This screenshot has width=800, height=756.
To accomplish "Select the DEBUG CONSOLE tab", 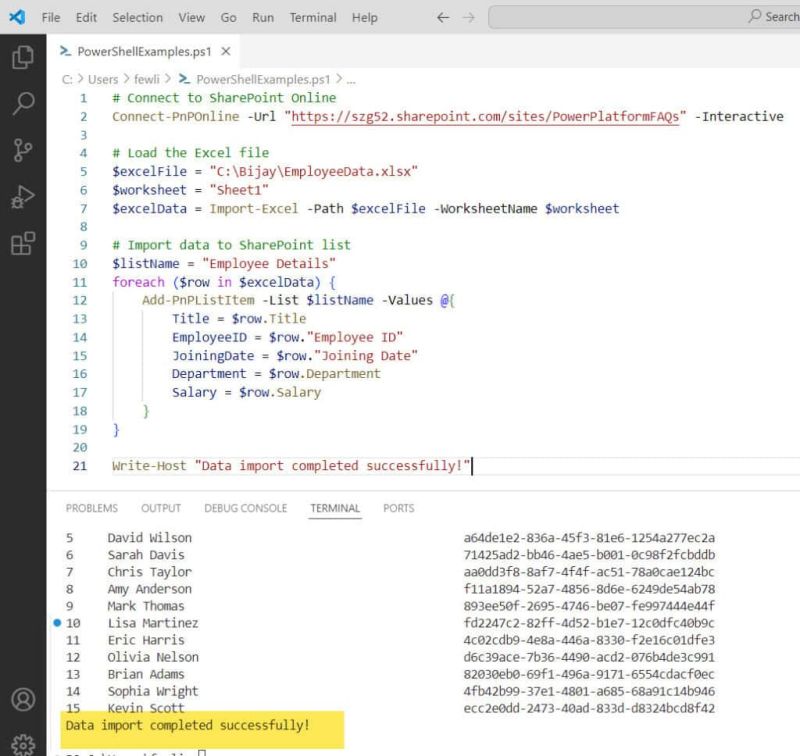I will point(246,508).
